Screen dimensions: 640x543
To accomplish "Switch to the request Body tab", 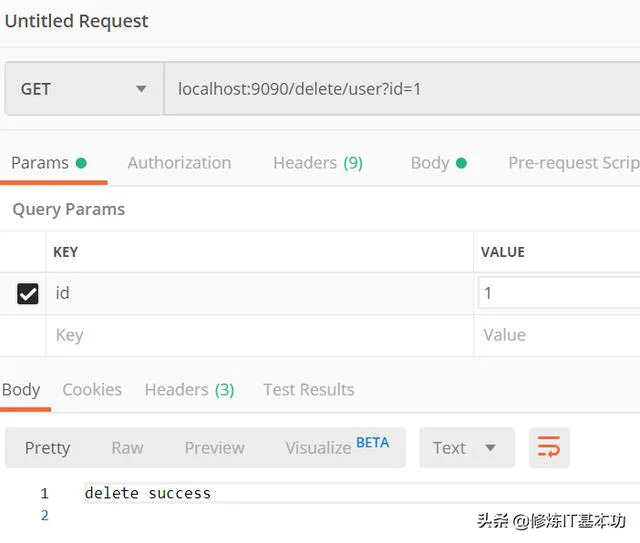I will pyautogui.click(x=439, y=163).
